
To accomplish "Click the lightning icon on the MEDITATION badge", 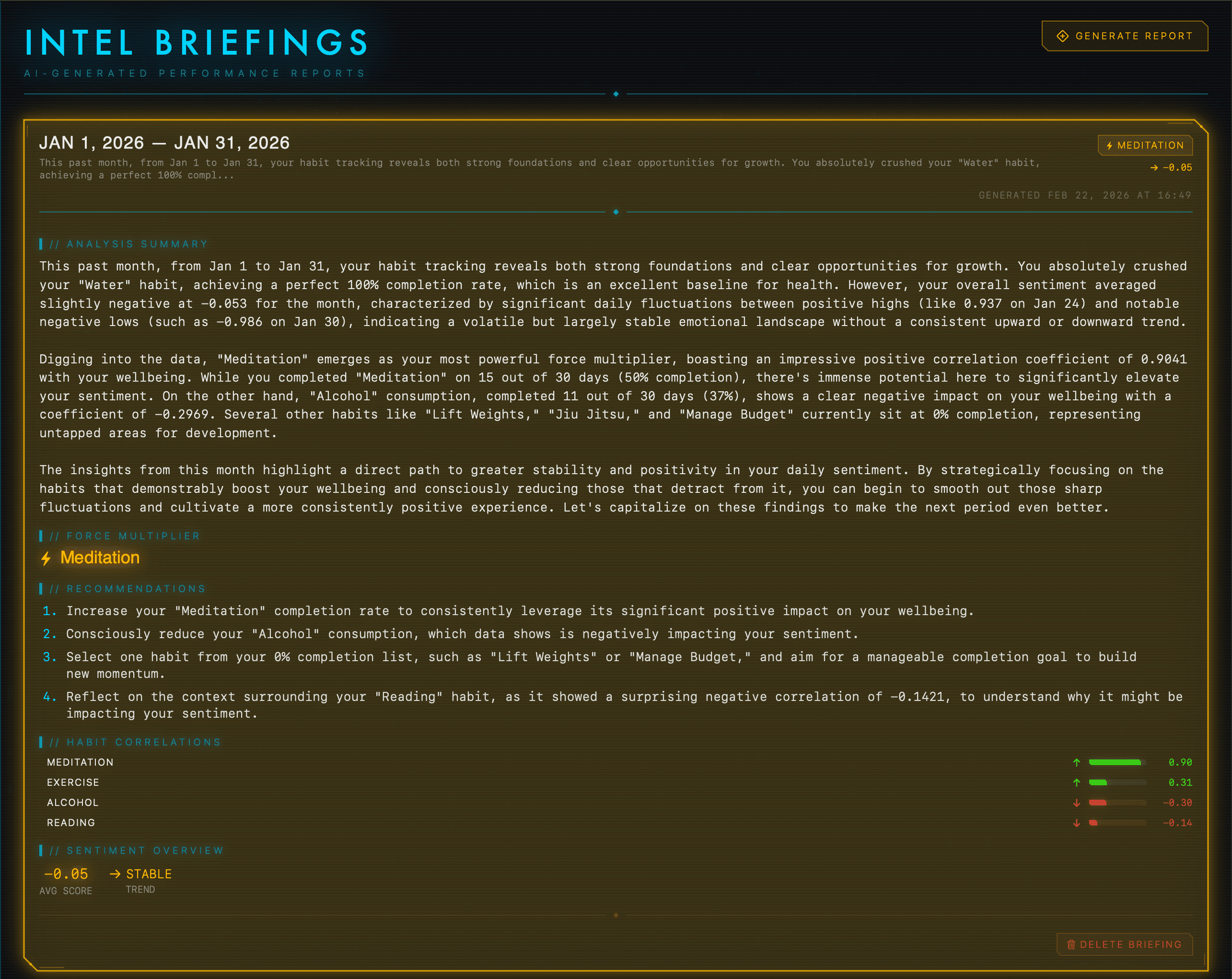I will (1110, 146).
